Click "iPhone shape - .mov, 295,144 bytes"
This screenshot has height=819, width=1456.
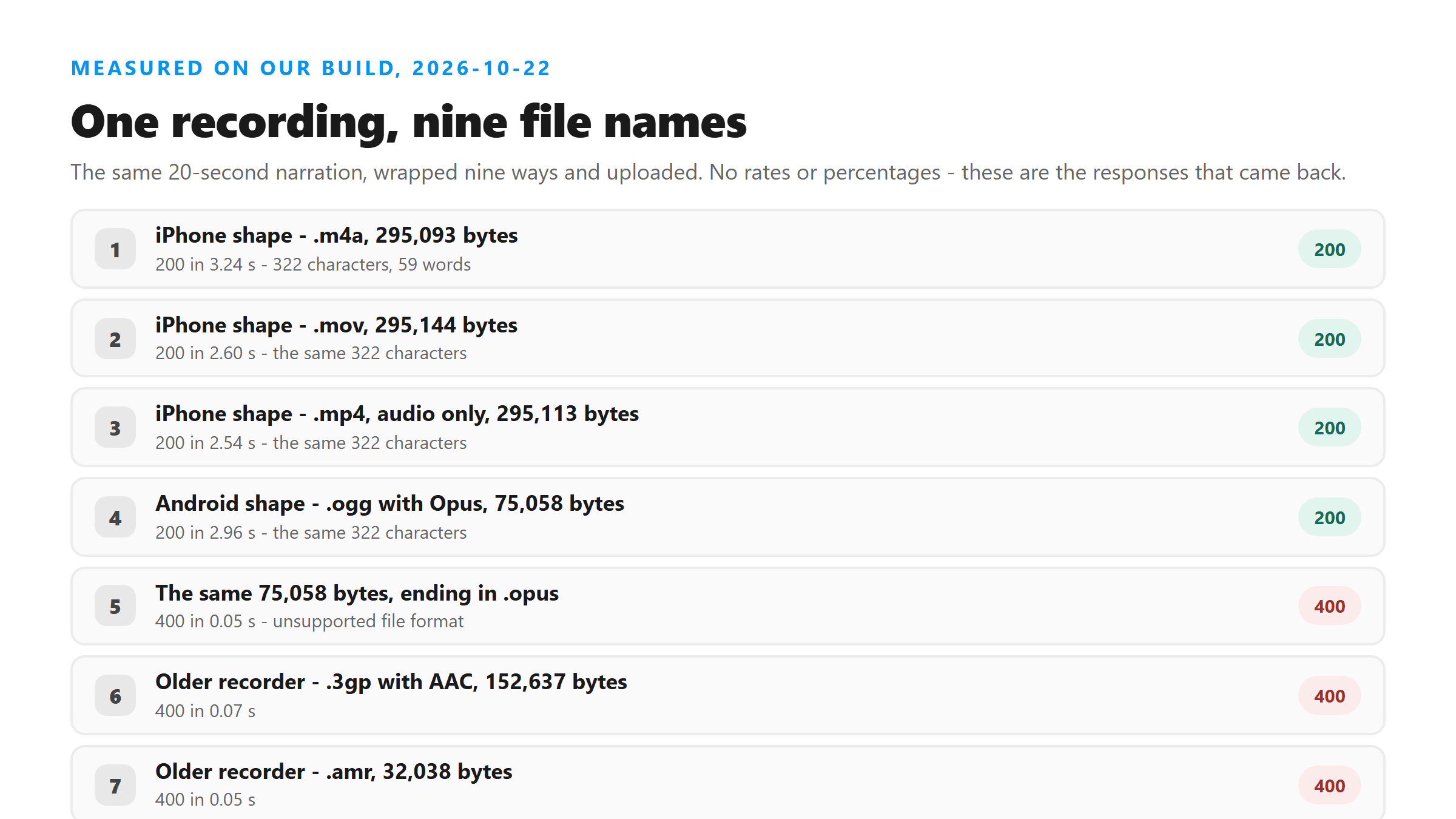[337, 325]
